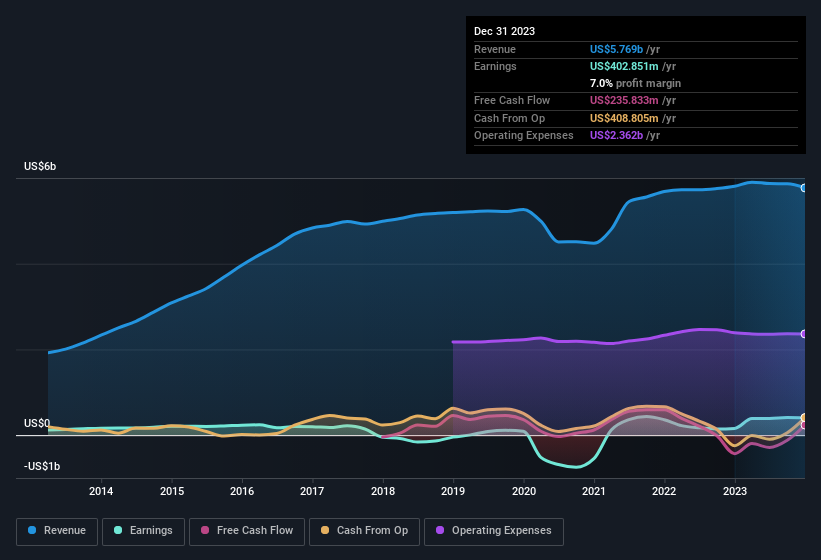This screenshot has height=560, width=821.
Task: Click the US$6b y-axis label
Action: point(40,166)
